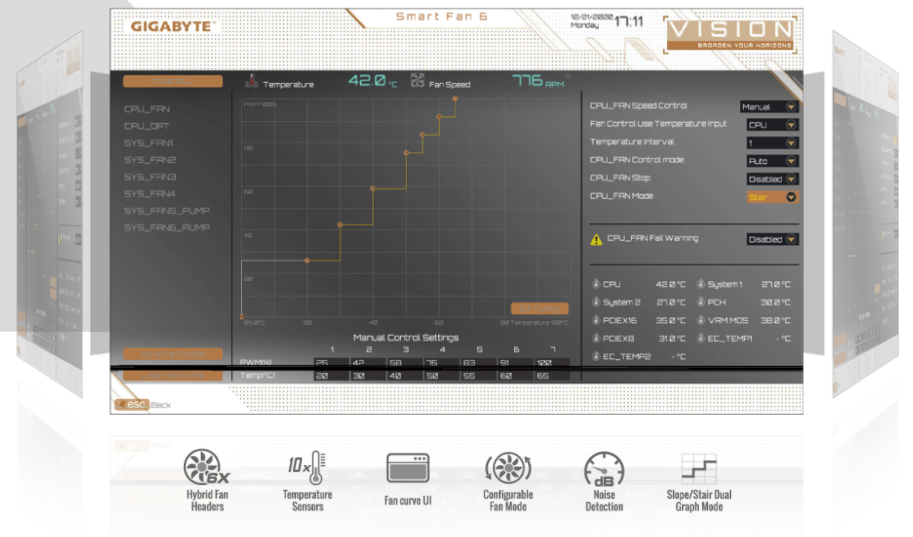Click the Configurable Fan Mode icon

pos(508,467)
